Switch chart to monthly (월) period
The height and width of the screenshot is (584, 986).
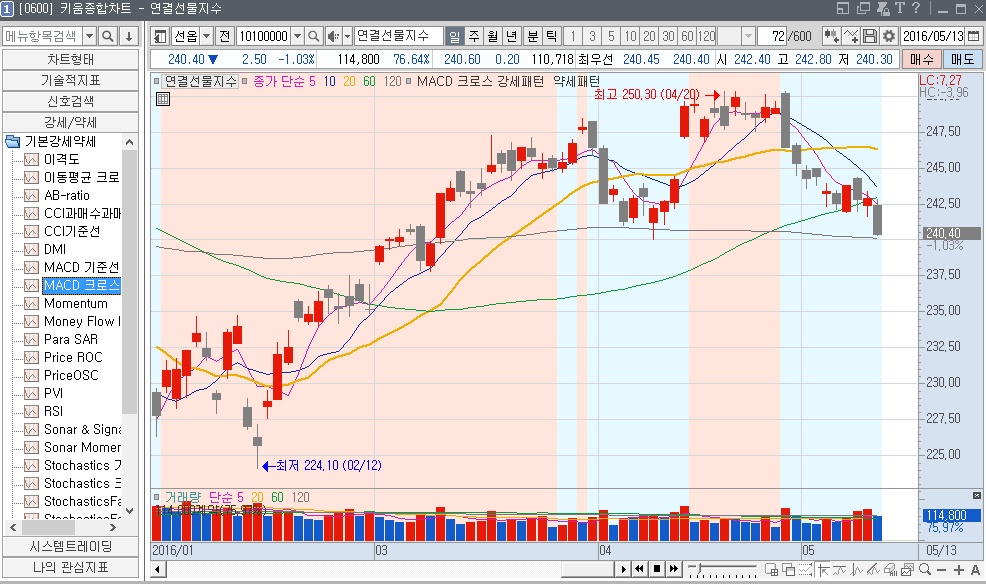pos(492,36)
